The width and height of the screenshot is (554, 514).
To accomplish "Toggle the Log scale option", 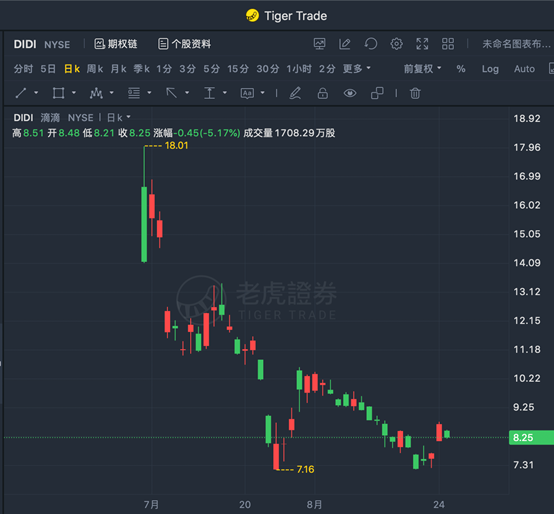I will pyautogui.click(x=490, y=69).
